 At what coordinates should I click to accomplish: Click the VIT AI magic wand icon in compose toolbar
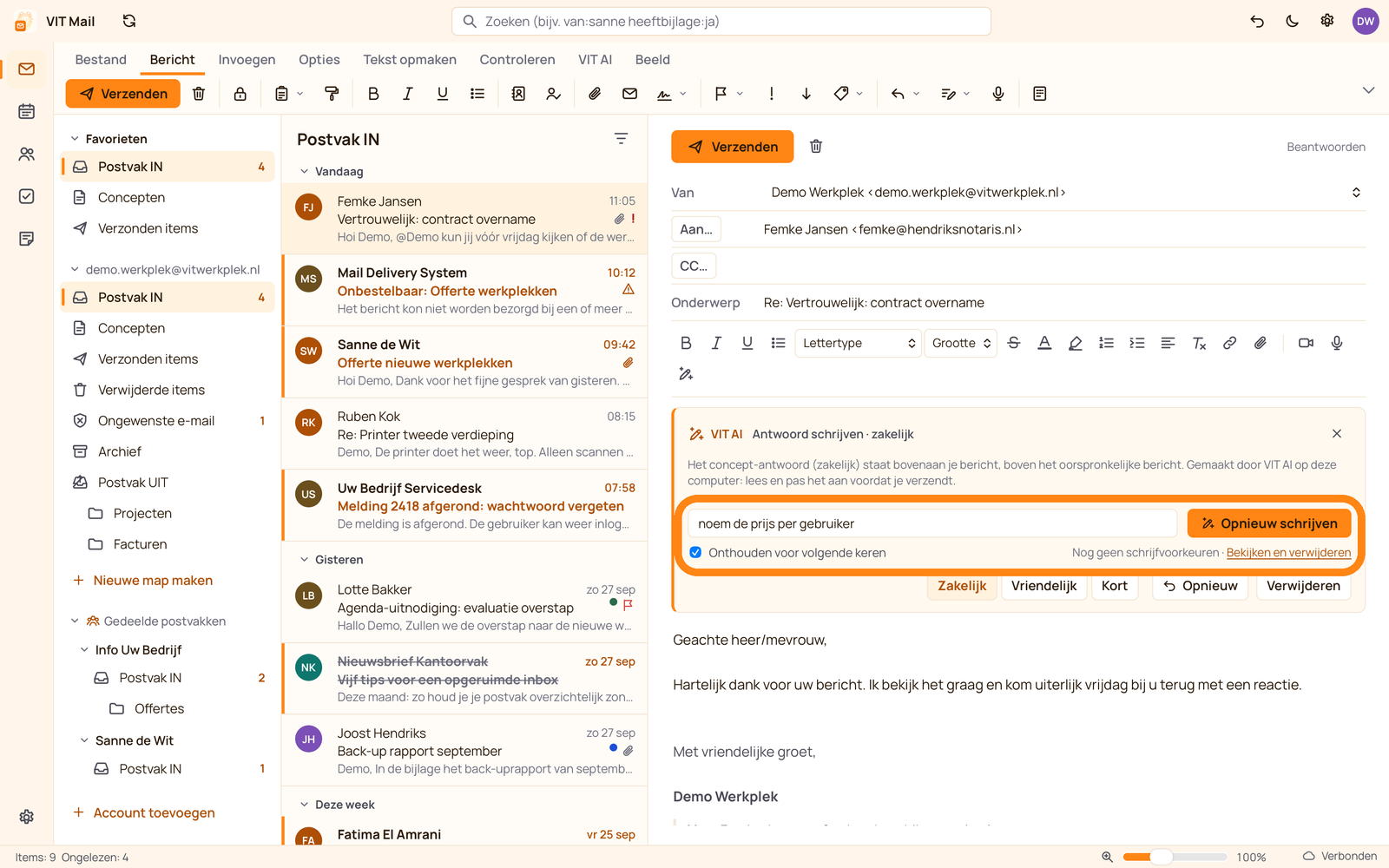[x=686, y=374]
